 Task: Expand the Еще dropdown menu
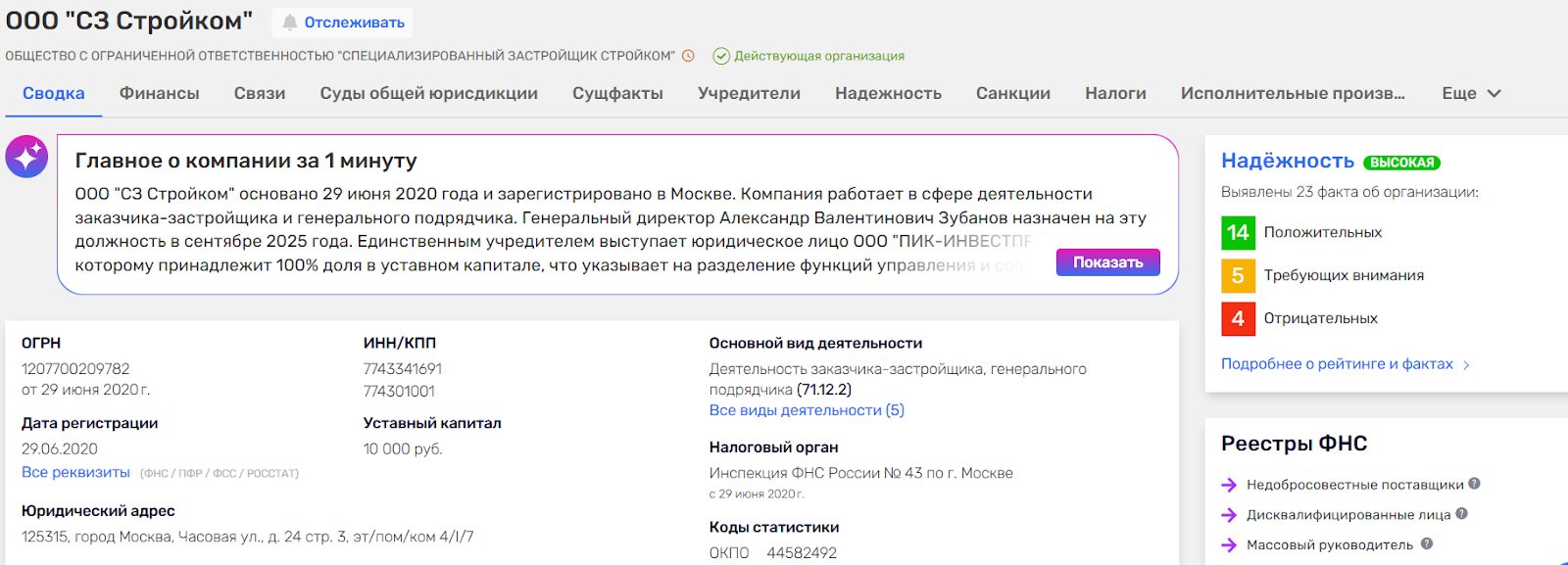pos(1471,94)
